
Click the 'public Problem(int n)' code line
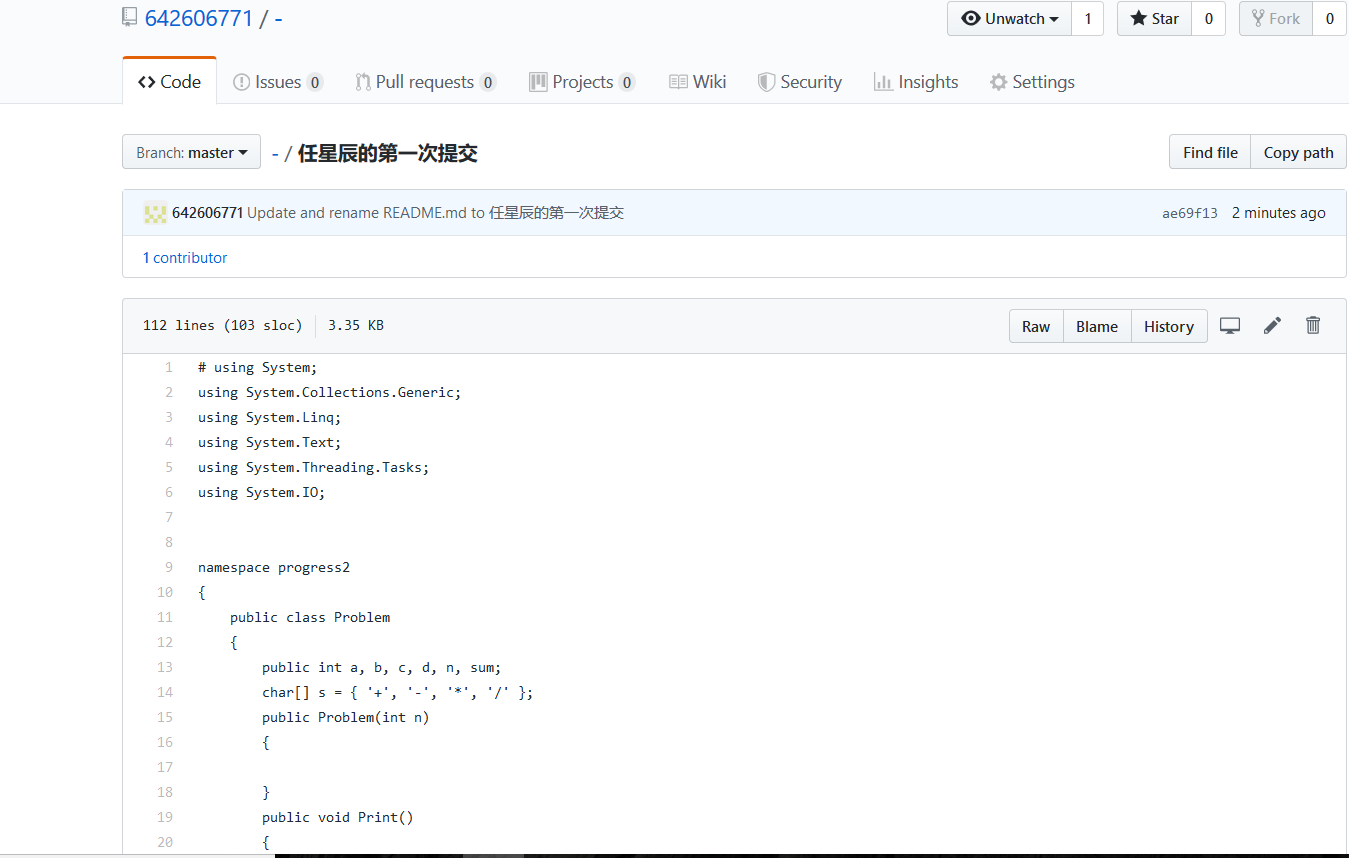346,717
